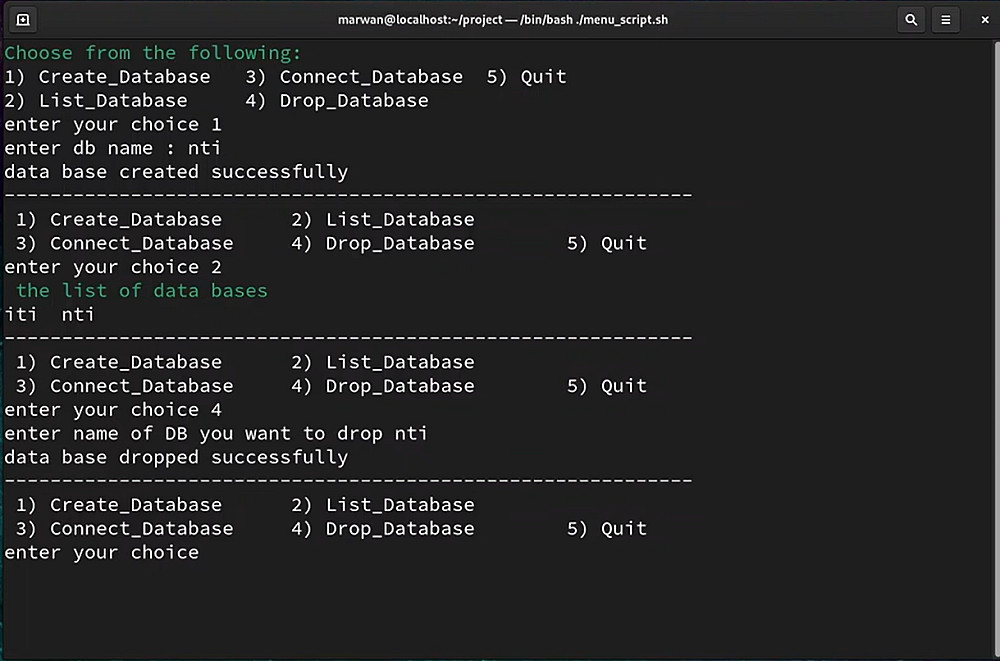Click the search icon in the header bar

click(911, 19)
